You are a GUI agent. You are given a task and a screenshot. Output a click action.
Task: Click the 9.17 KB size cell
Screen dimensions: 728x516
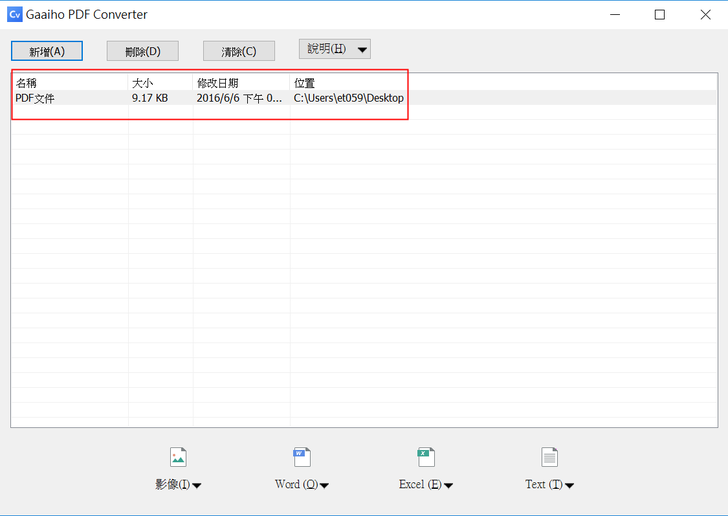tap(150, 98)
